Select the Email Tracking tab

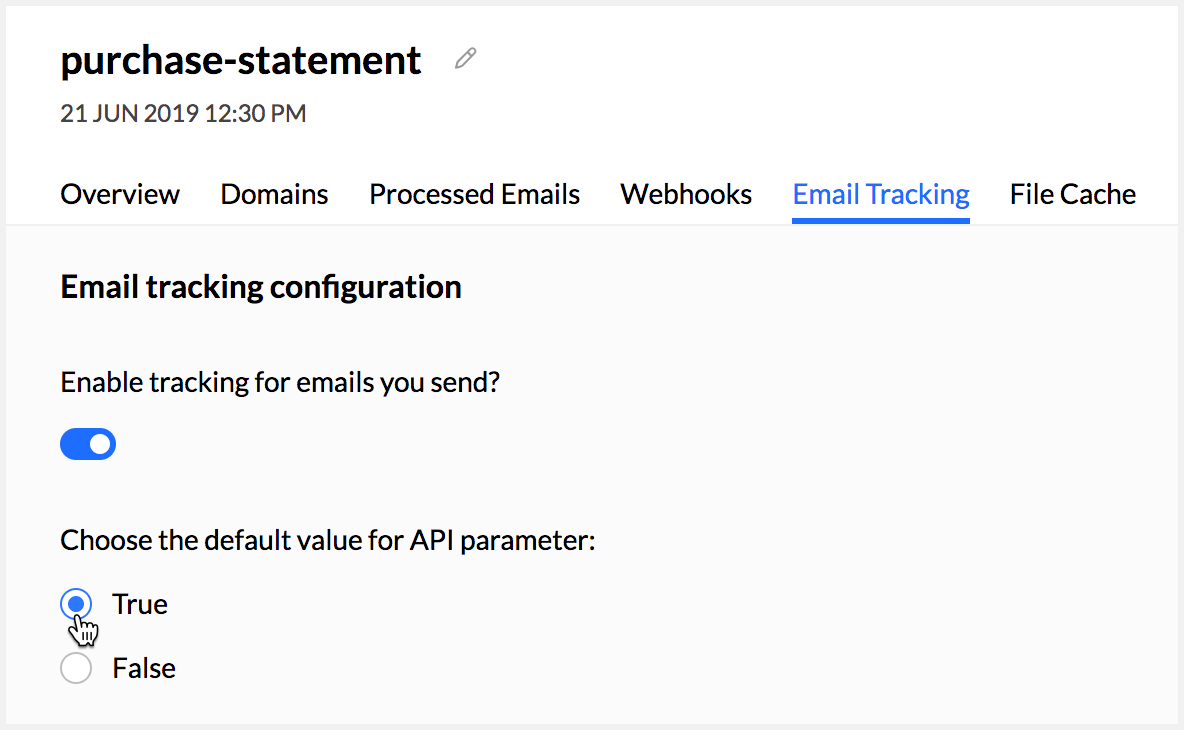(880, 195)
